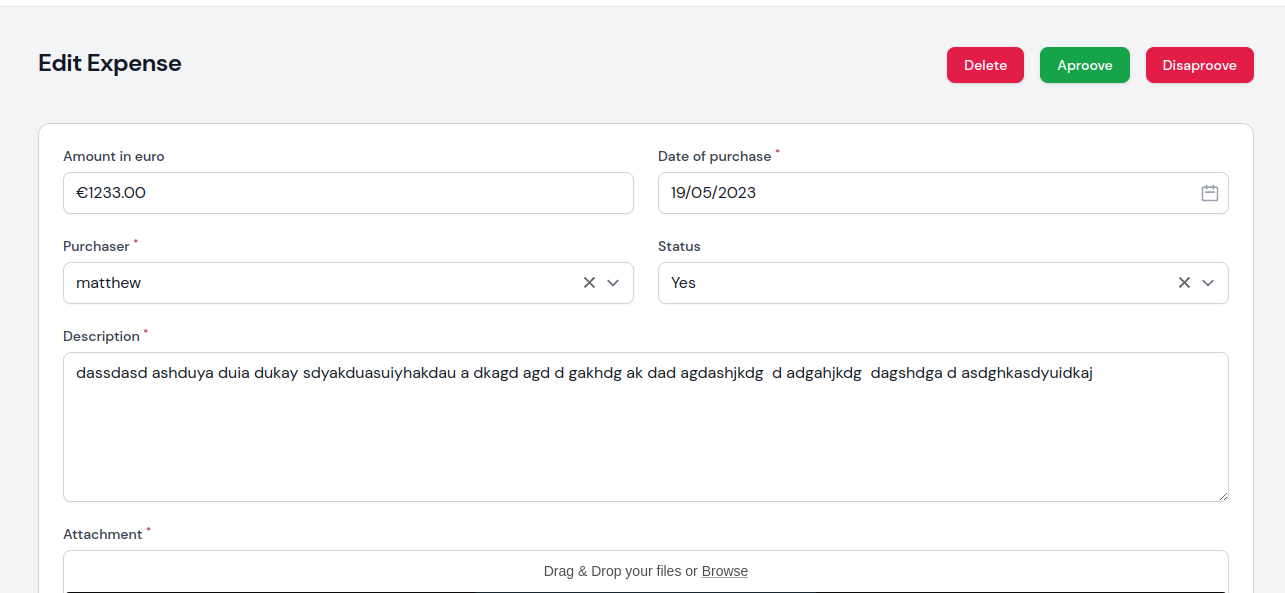
Task: Click the green Aproove button
Action: [1085, 65]
